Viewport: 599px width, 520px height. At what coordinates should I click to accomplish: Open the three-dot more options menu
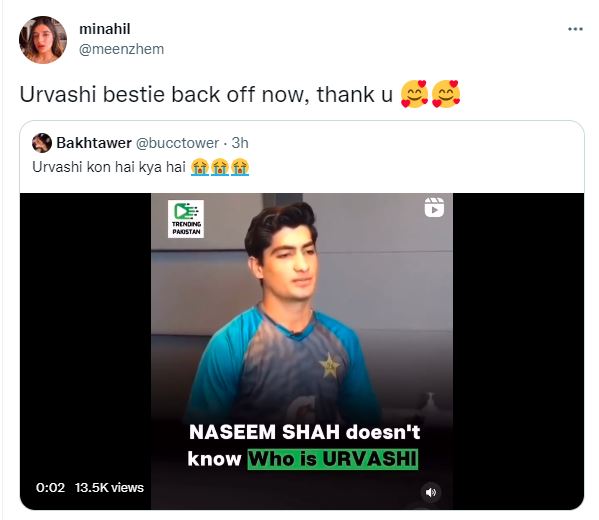(575, 29)
